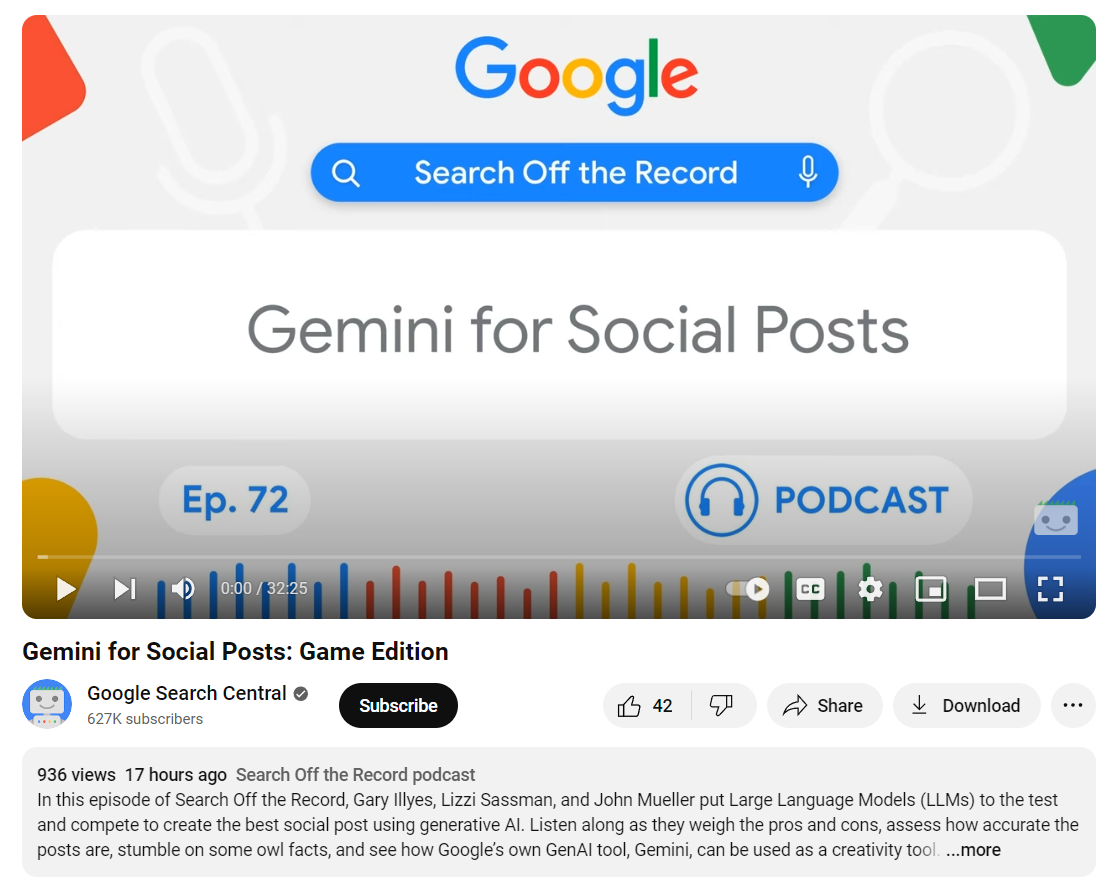Click the video progress bar

559,557
